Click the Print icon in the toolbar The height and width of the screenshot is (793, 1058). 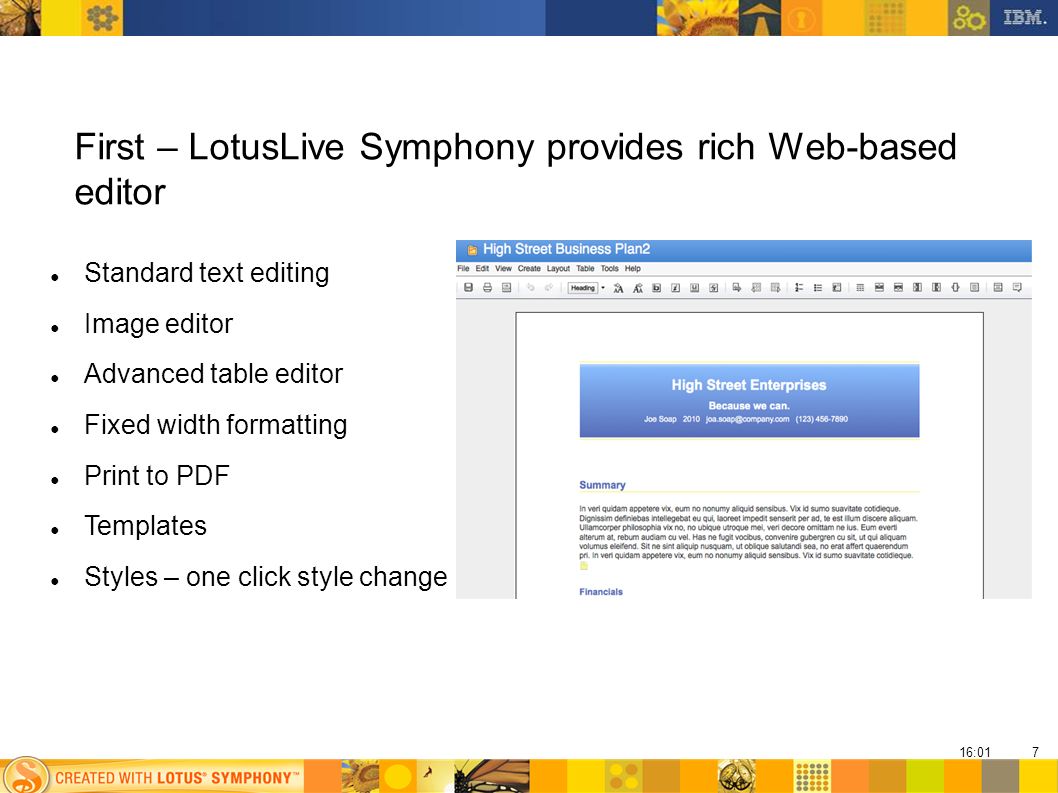point(487,288)
